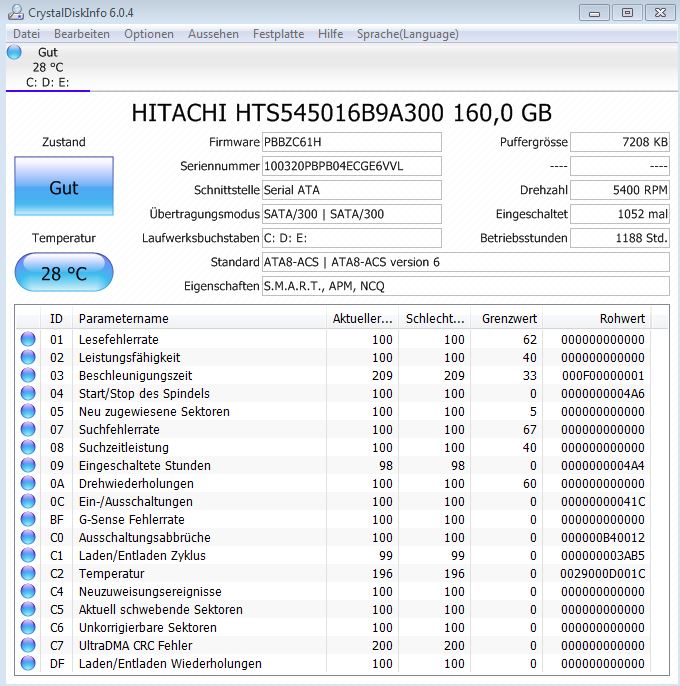This screenshot has height=686, width=680.
Task: Click the Übertragungsmodus field SATA/300
Action: (x=351, y=214)
